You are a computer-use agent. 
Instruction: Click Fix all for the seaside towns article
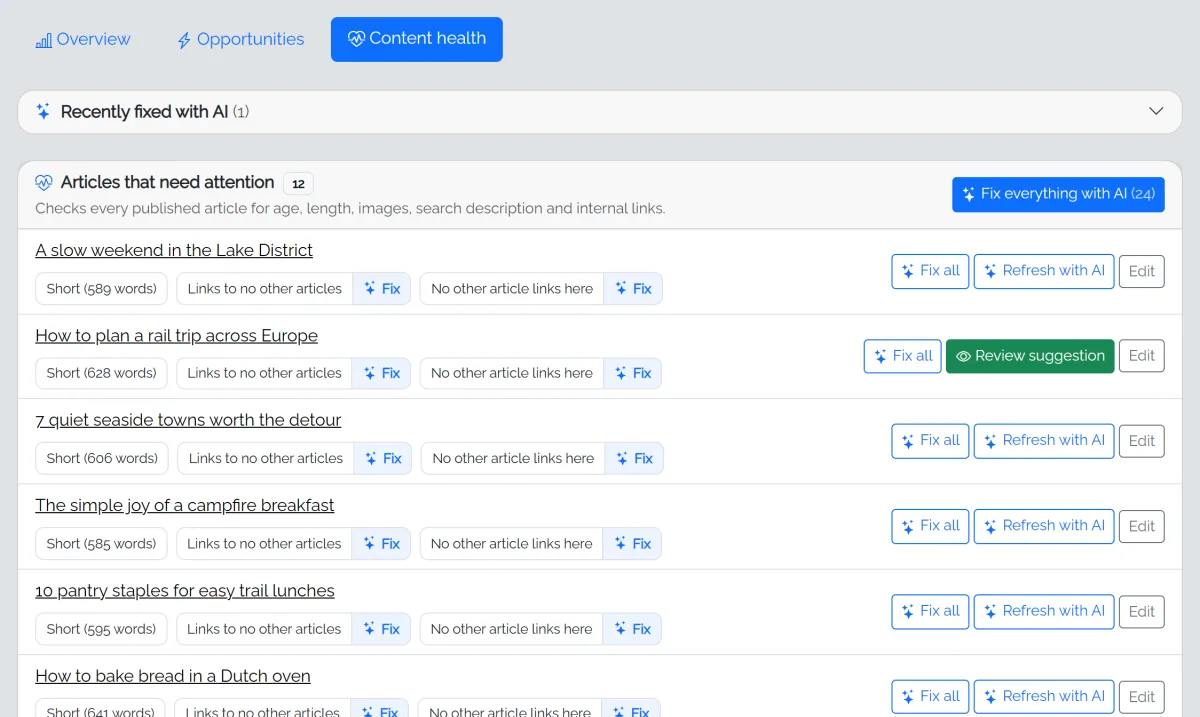(x=930, y=441)
